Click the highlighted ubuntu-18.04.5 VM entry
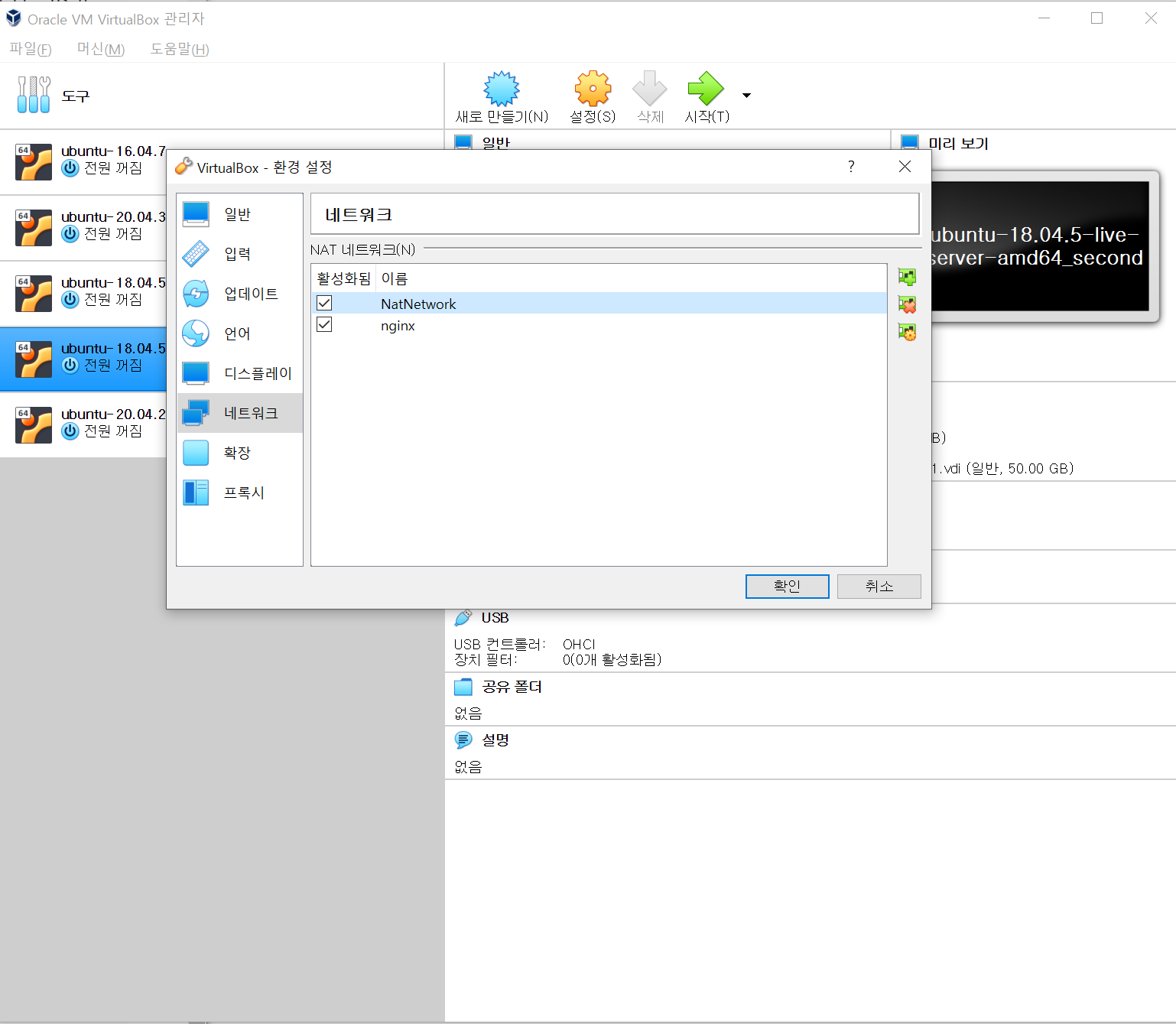Image resolution: width=1176 pixels, height=1024 pixels. [84, 359]
